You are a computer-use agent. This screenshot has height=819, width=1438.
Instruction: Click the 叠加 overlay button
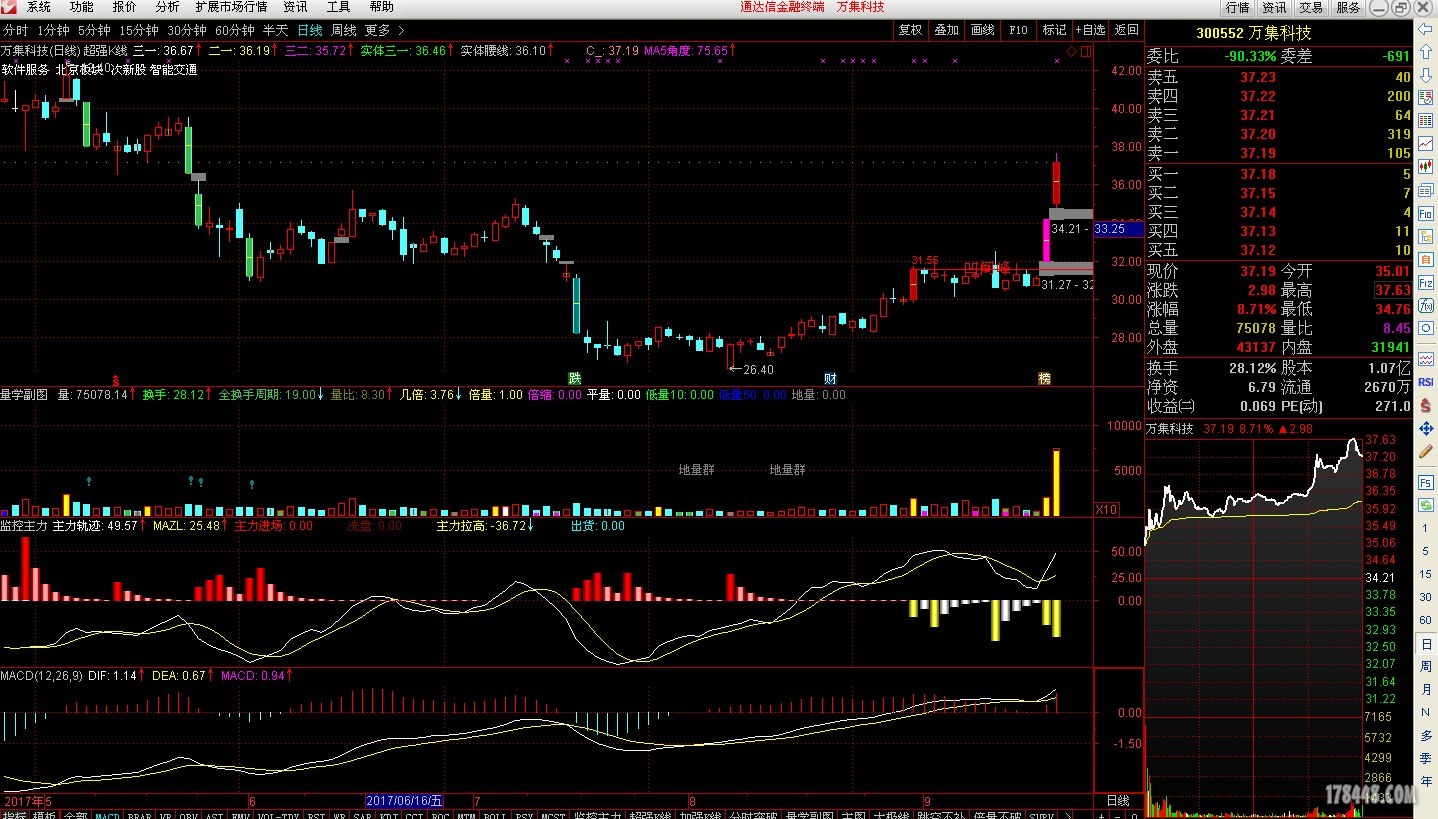tap(946, 30)
